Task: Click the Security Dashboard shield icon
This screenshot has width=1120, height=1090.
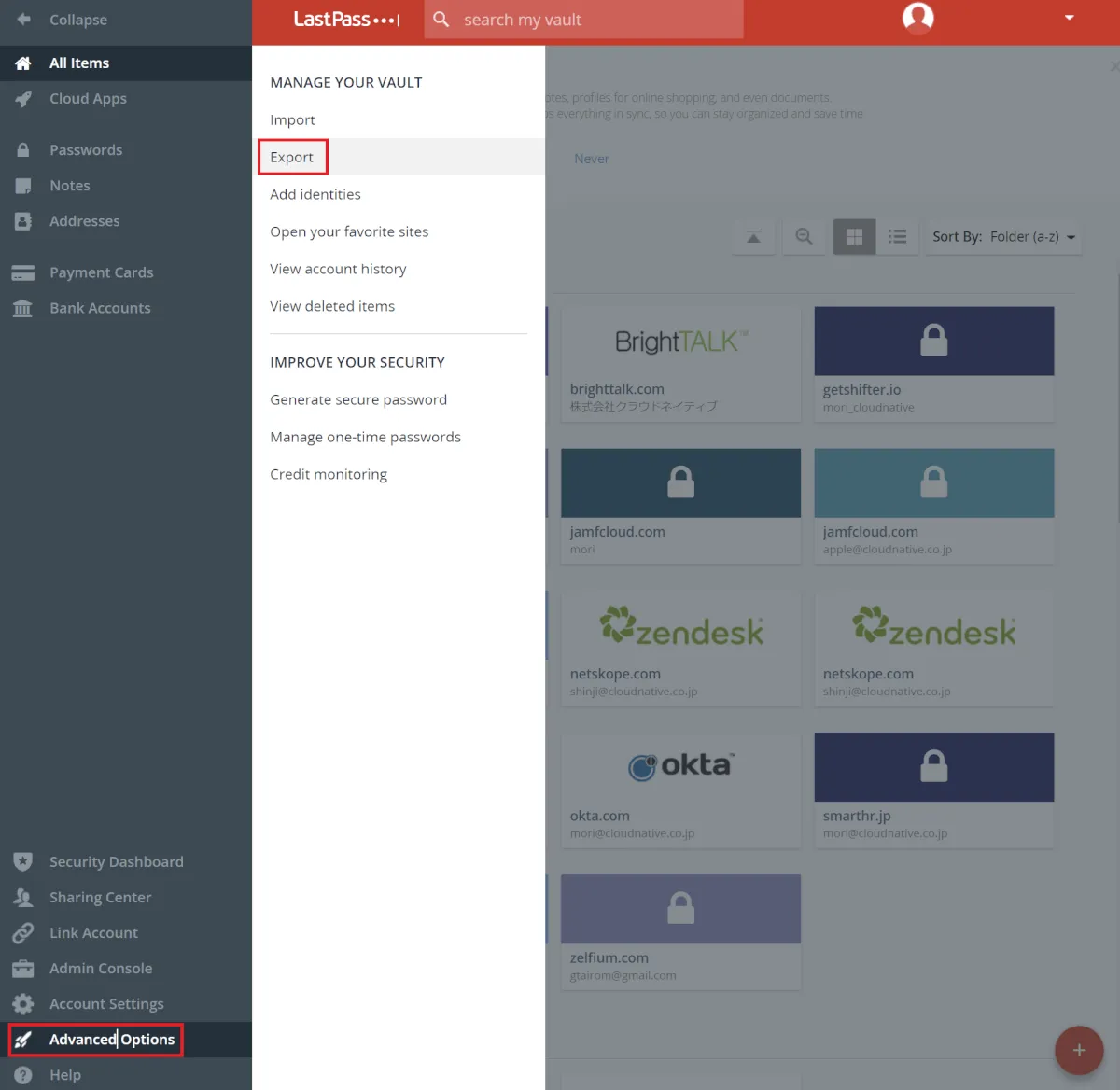Action: pyautogui.click(x=23, y=861)
